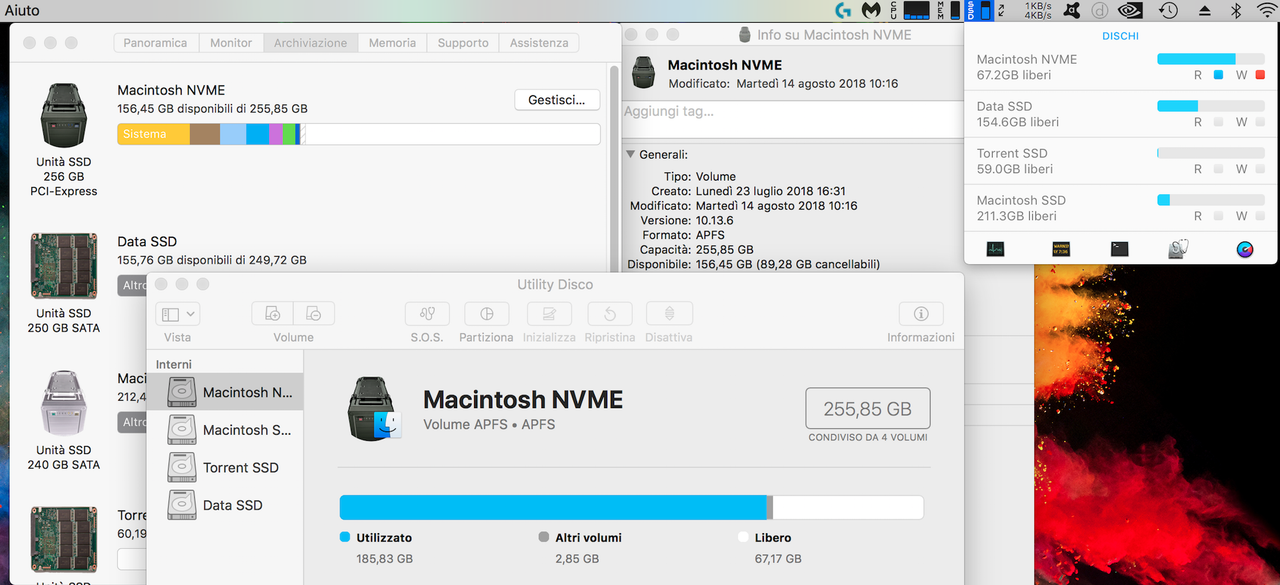Open the Wi-Fi menu bar icon
The height and width of the screenshot is (585, 1280).
point(1266,10)
